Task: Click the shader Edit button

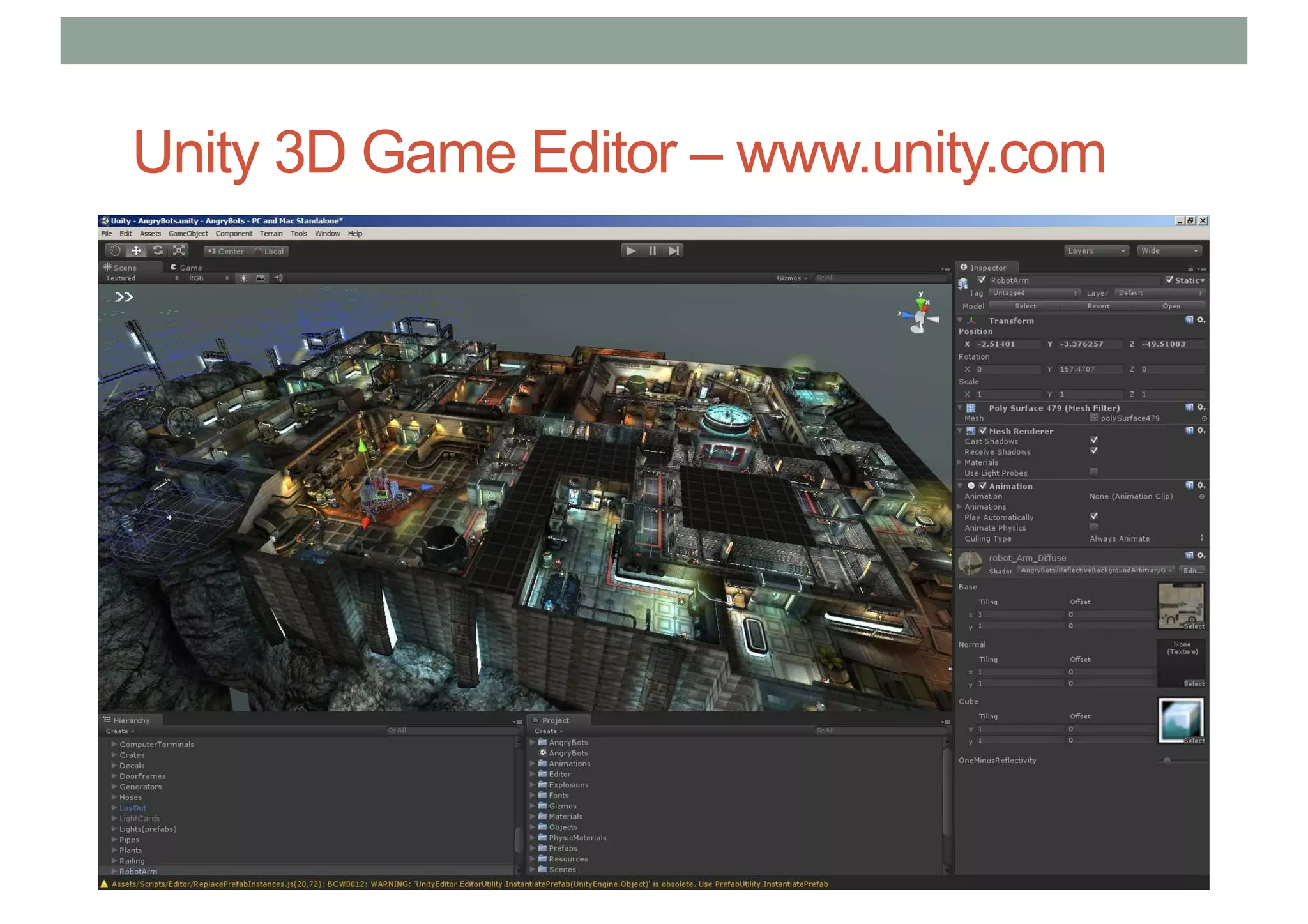Action: pos(1192,570)
